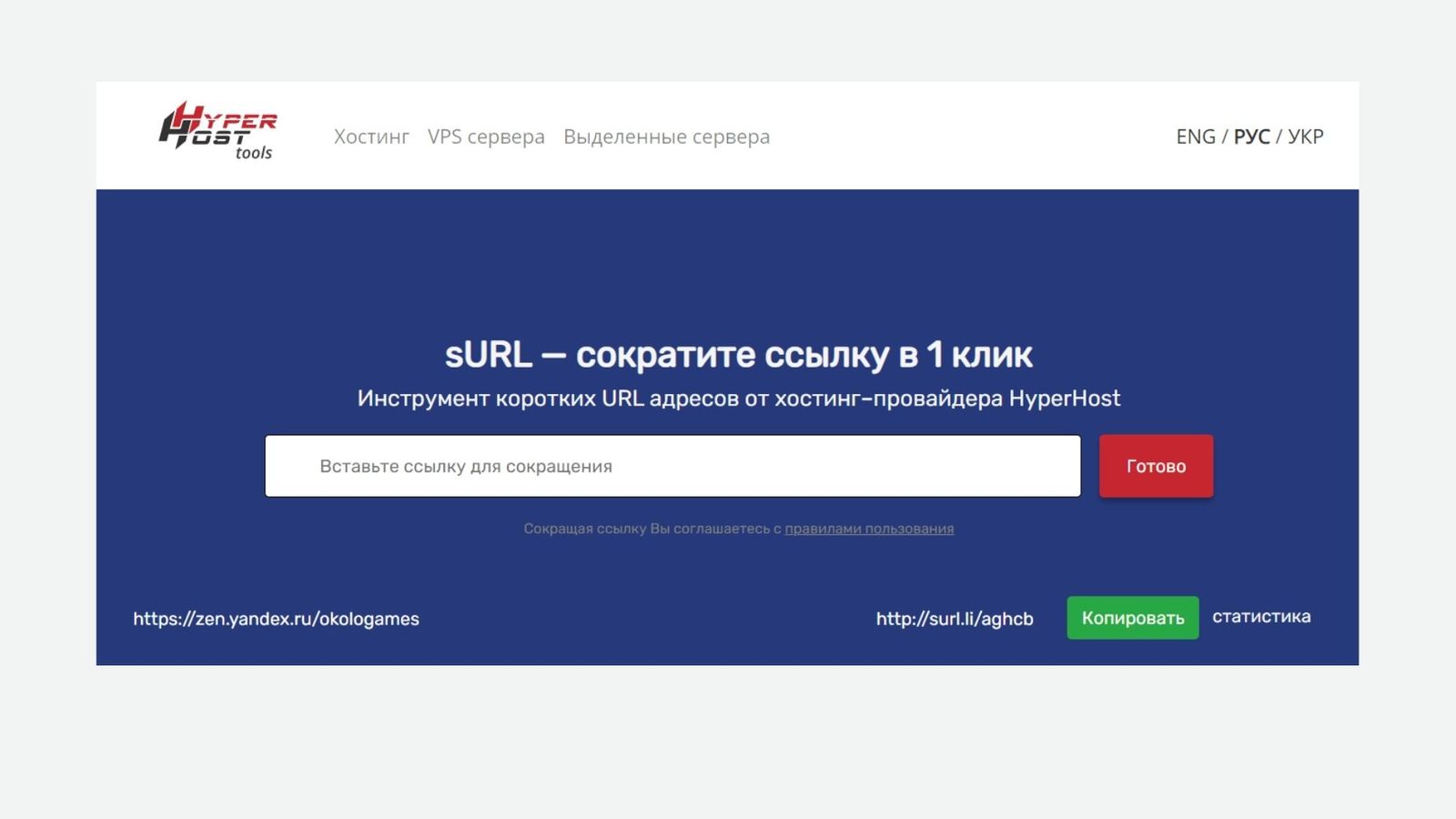Open the Выделенные сервера menu link
Image resolution: width=1456 pixels, height=819 pixels.
[x=666, y=136]
